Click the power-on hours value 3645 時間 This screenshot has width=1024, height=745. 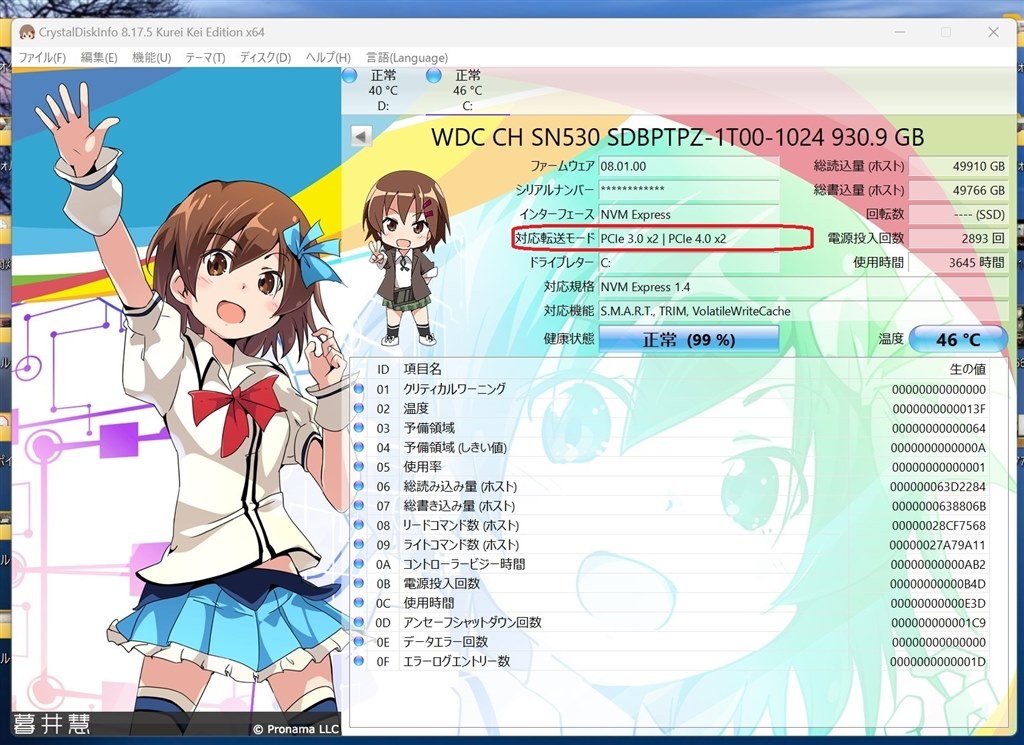(958, 262)
